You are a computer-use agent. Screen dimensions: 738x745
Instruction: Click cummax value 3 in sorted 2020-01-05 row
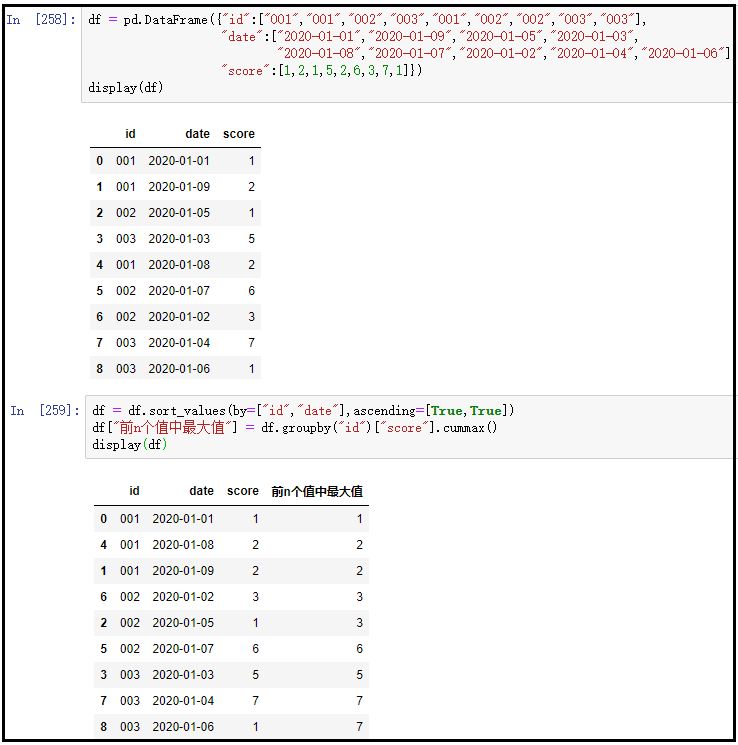click(x=359, y=622)
